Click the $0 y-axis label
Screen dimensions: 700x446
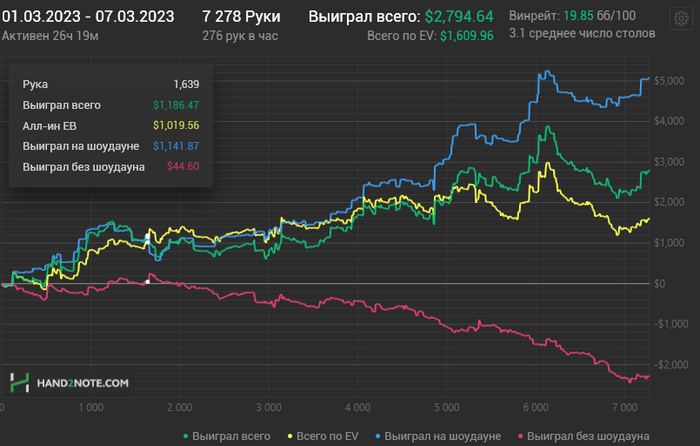659,283
